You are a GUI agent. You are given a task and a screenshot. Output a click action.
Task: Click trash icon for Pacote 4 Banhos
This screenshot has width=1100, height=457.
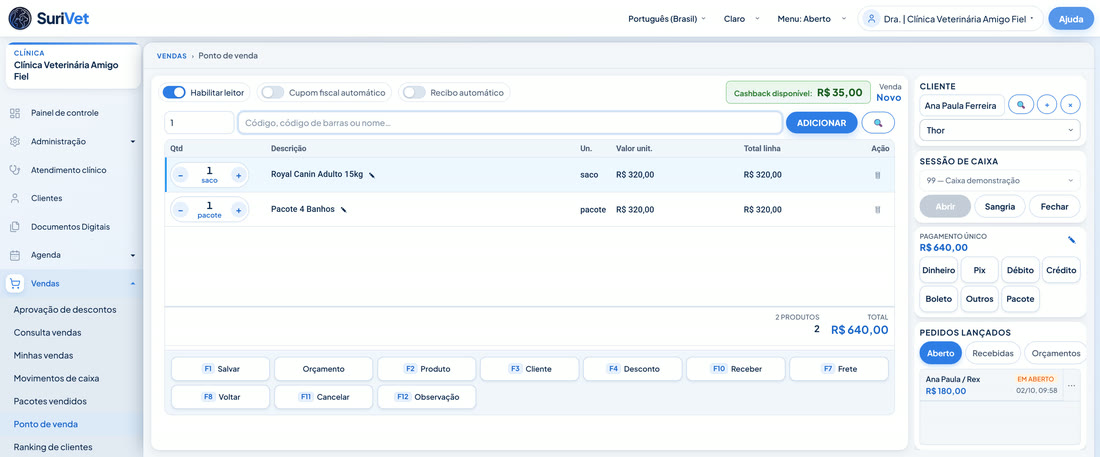(x=878, y=209)
